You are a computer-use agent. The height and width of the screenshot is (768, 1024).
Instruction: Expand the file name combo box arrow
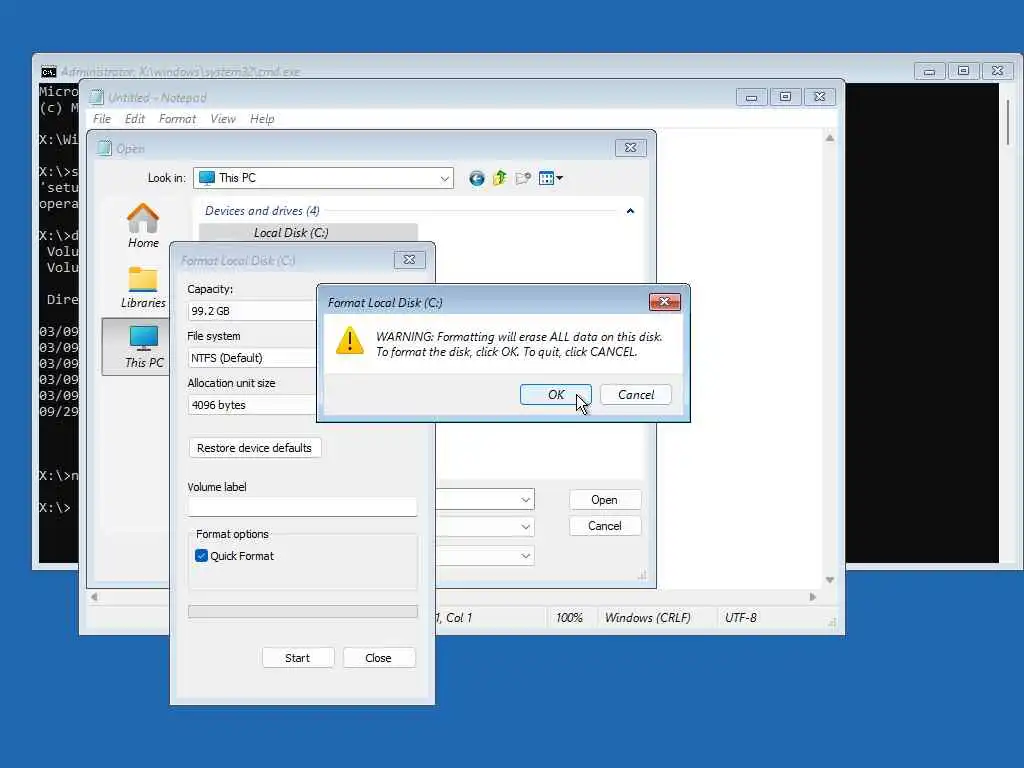tap(526, 500)
